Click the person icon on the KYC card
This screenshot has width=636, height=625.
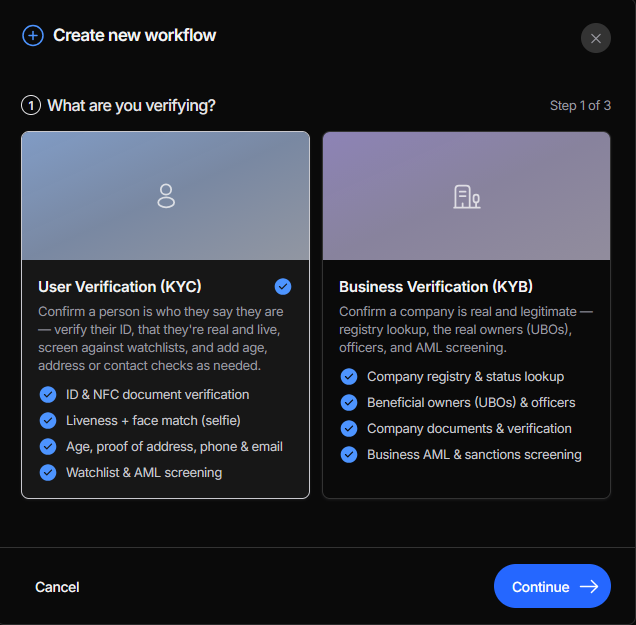[166, 196]
